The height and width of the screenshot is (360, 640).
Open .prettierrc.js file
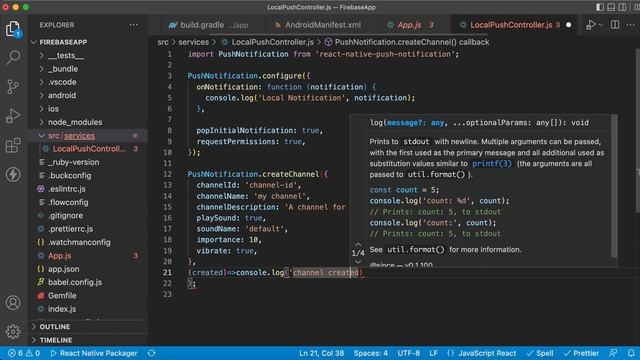point(70,229)
